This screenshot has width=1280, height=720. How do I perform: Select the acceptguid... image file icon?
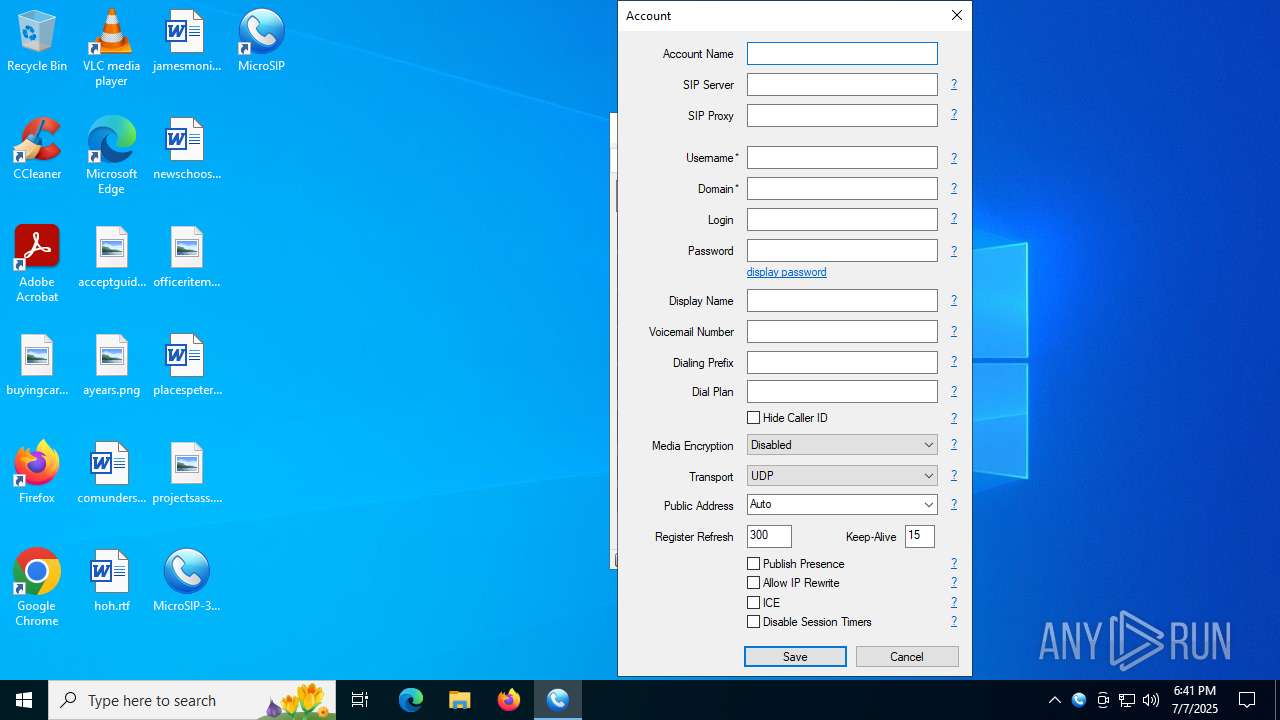[x=111, y=257]
